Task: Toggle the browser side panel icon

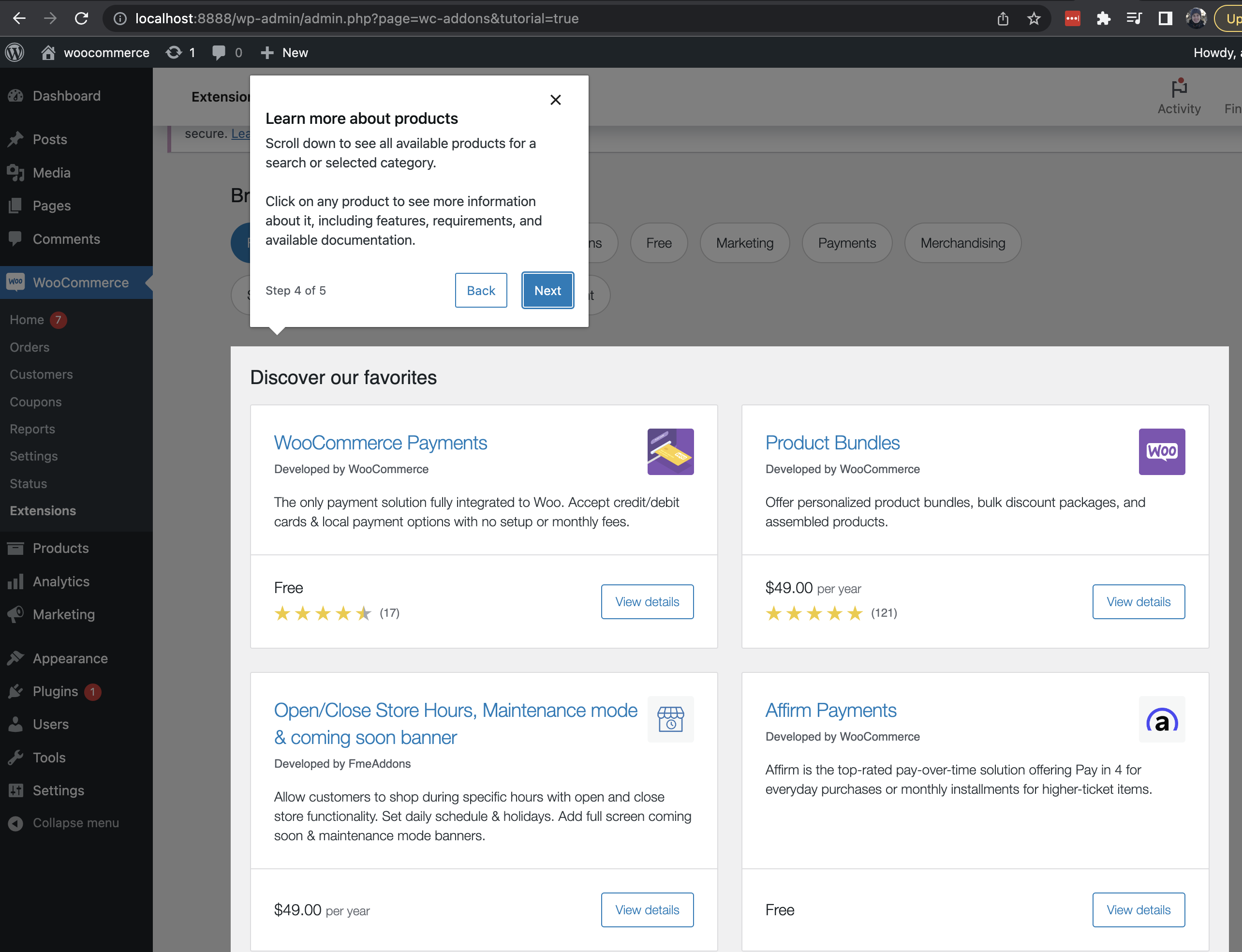Action: (x=1165, y=19)
